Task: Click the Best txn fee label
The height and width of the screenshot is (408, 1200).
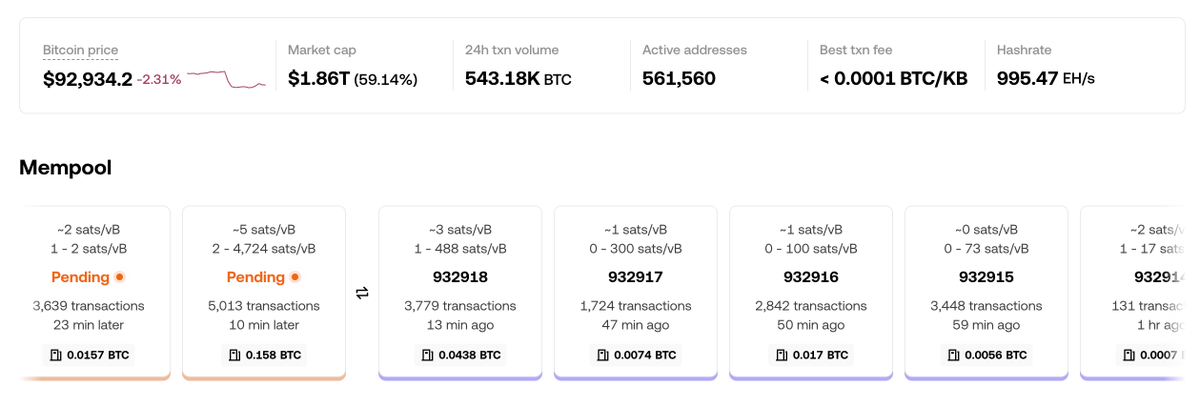Action: tap(856, 50)
